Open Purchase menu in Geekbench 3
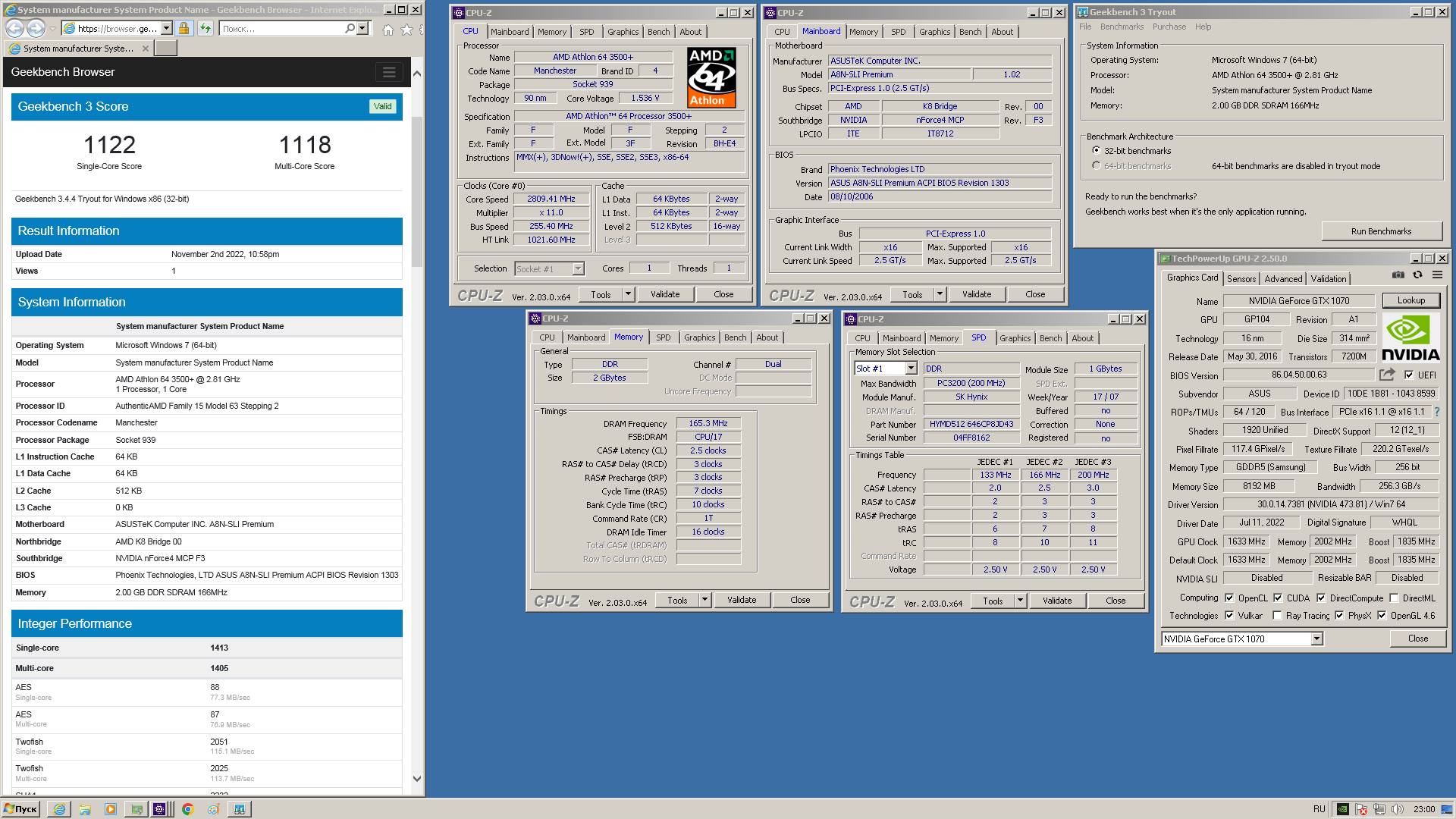This screenshot has width=1456, height=819. pos(1169,27)
